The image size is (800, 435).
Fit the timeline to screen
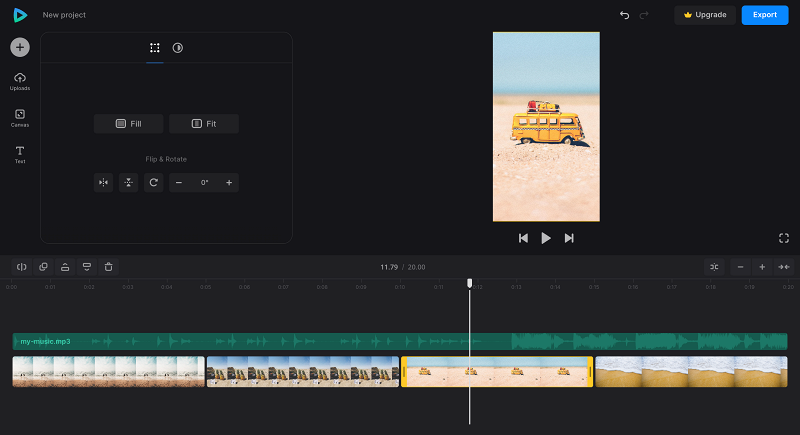(x=784, y=267)
